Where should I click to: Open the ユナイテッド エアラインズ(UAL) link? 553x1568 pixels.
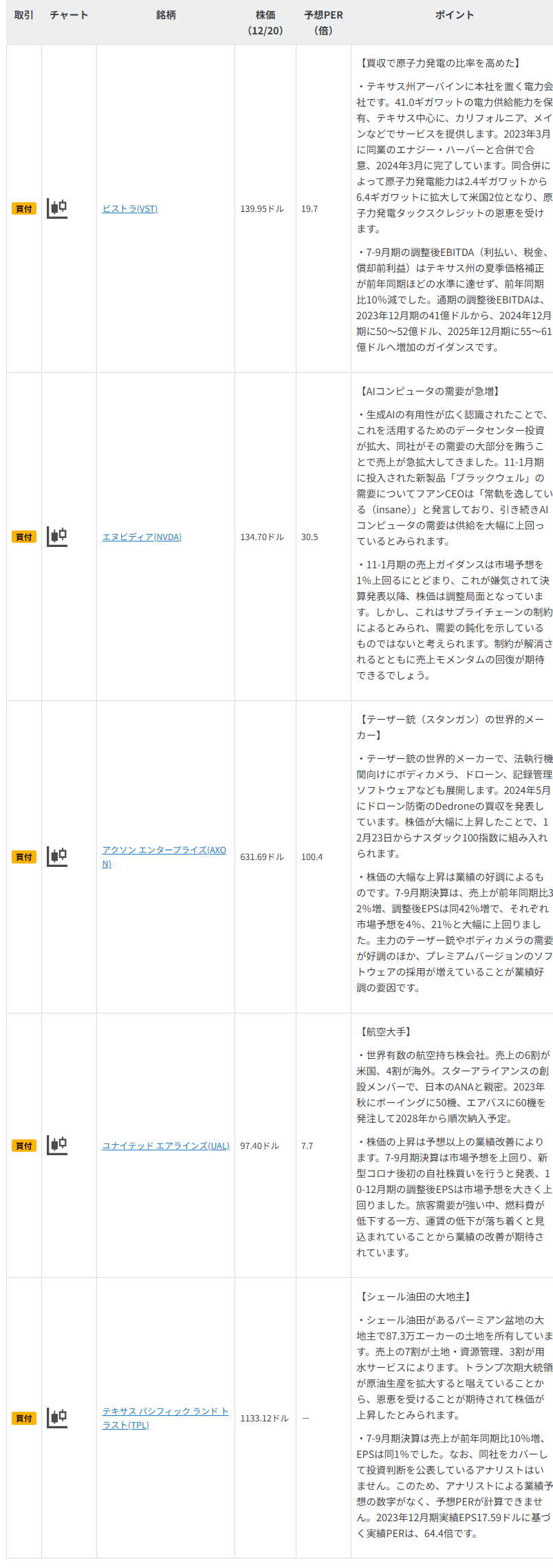pos(166,1146)
